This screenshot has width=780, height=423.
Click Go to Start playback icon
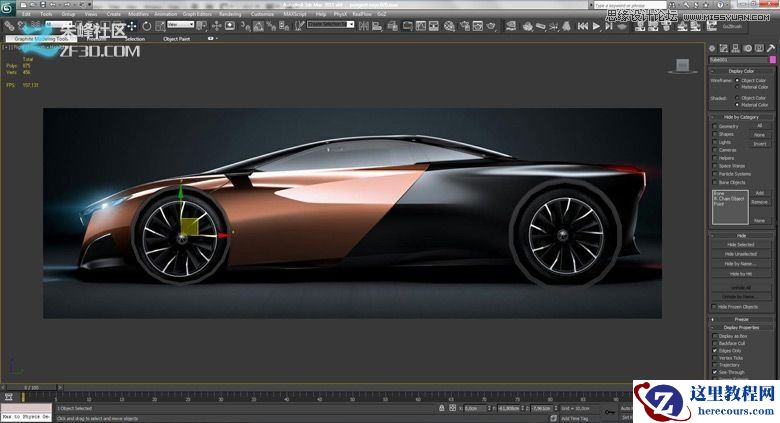point(583,26)
